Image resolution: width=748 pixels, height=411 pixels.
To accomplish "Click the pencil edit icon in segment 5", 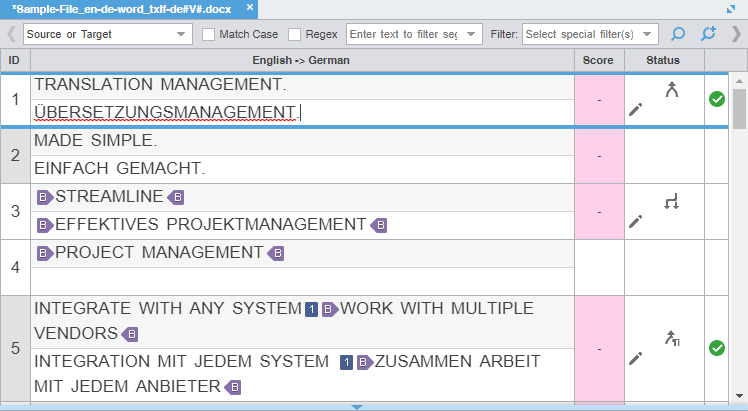I will pos(635,357).
